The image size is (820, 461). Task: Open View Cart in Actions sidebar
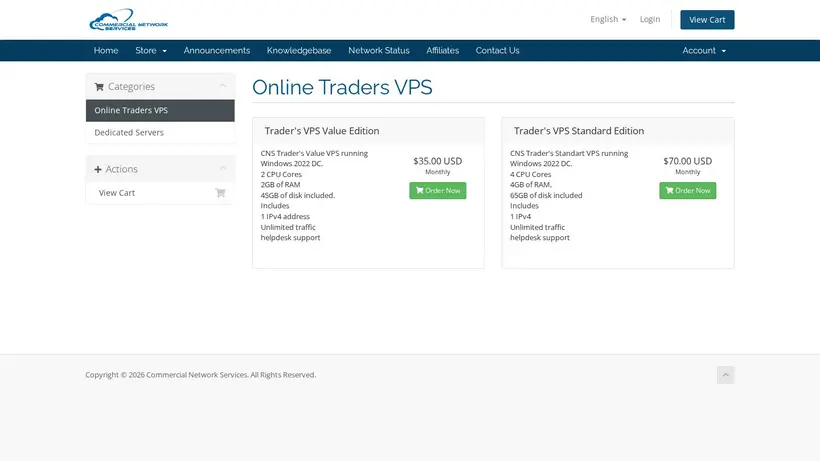click(x=160, y=193)
